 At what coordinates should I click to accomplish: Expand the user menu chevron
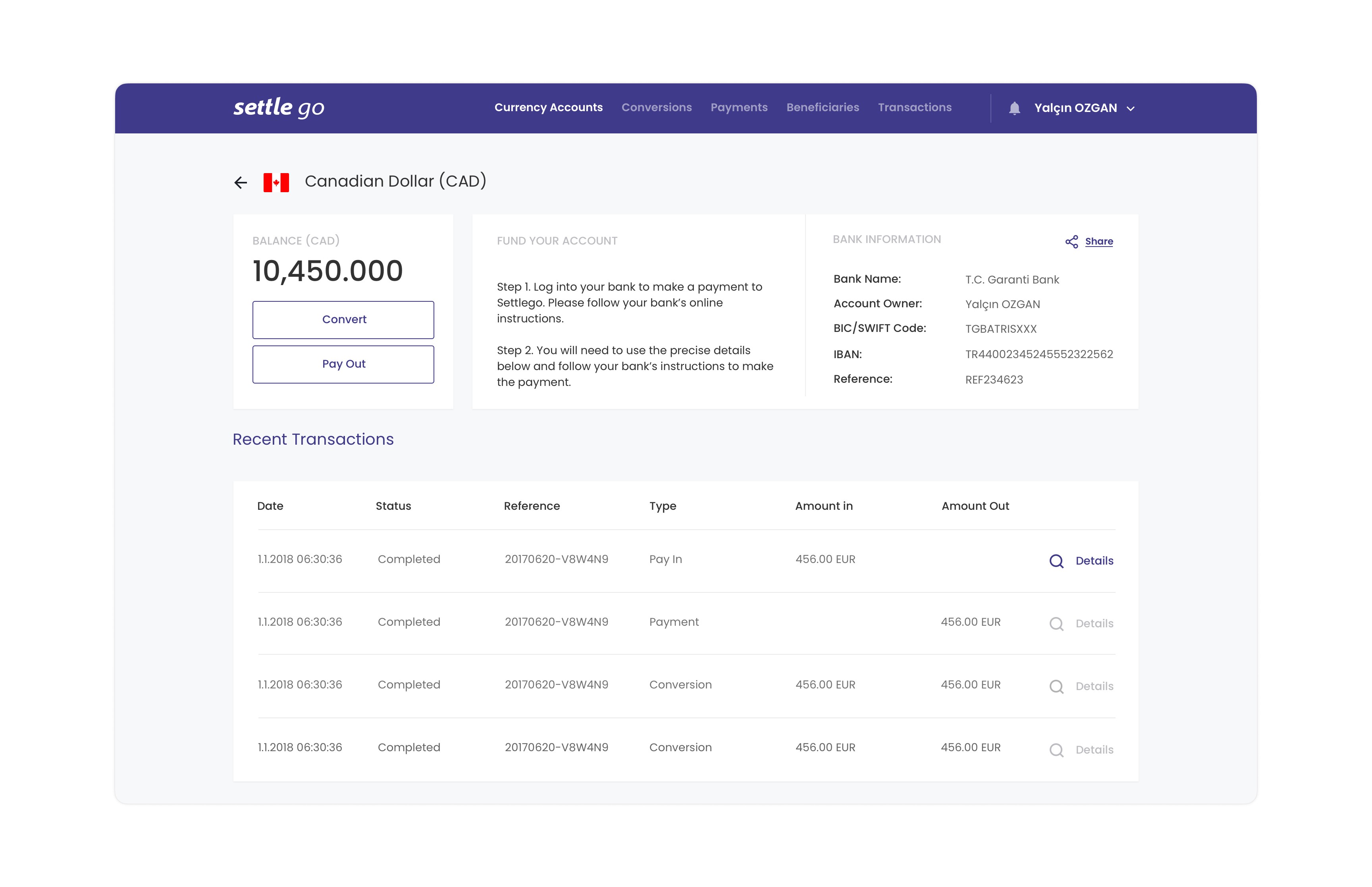click(1130, 109)
